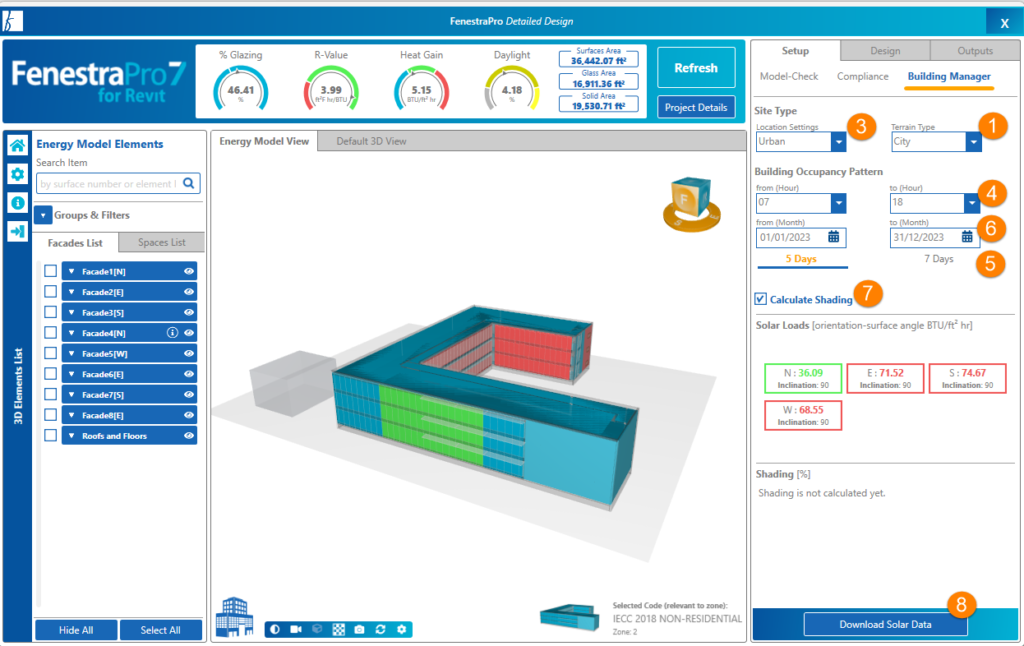This screenshot has width=1024, height=646.
Task: Expand the Facade1[N] row arrow
Action: 72,271
